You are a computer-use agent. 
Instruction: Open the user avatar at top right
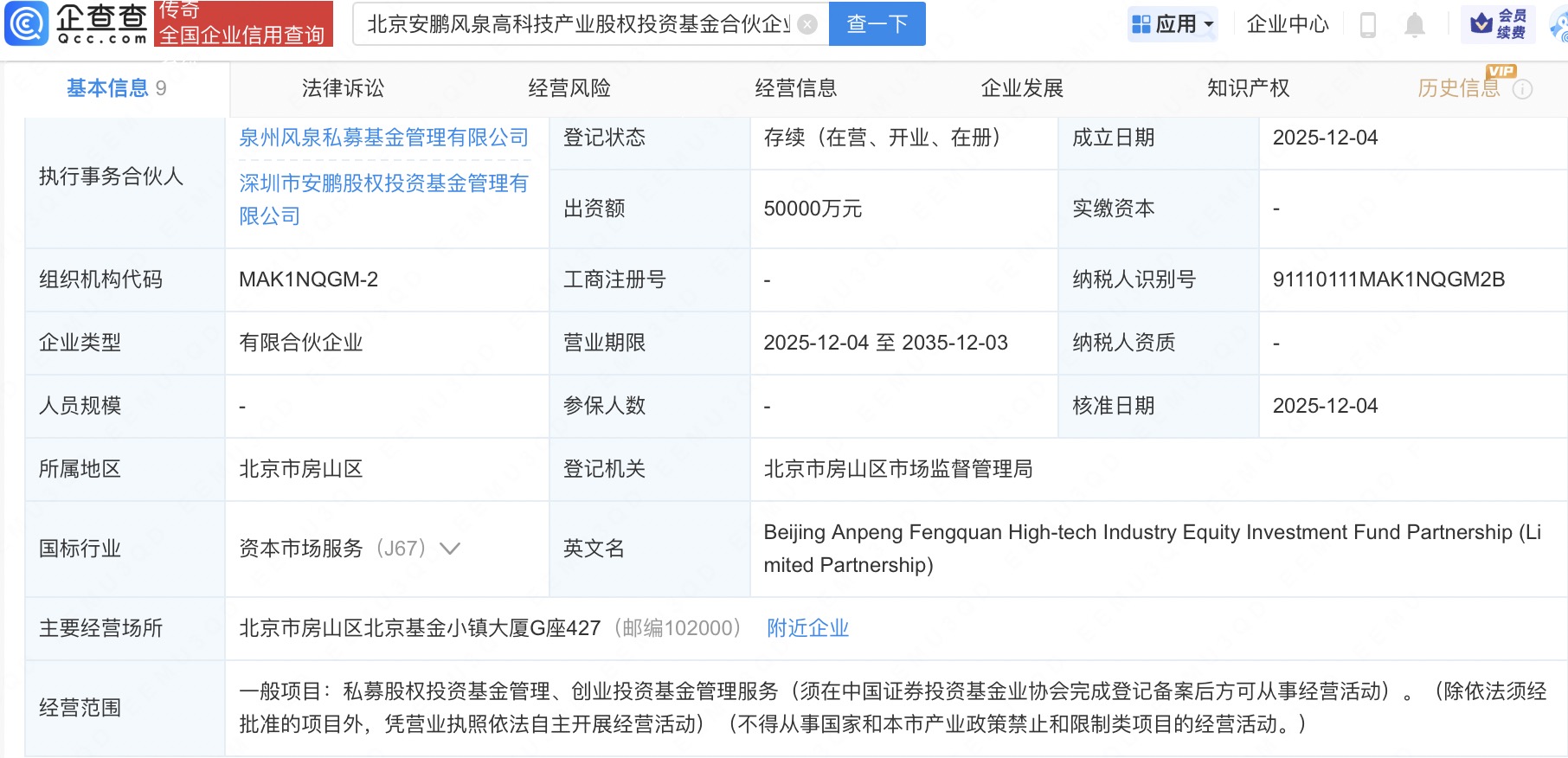pos(1559,25)
